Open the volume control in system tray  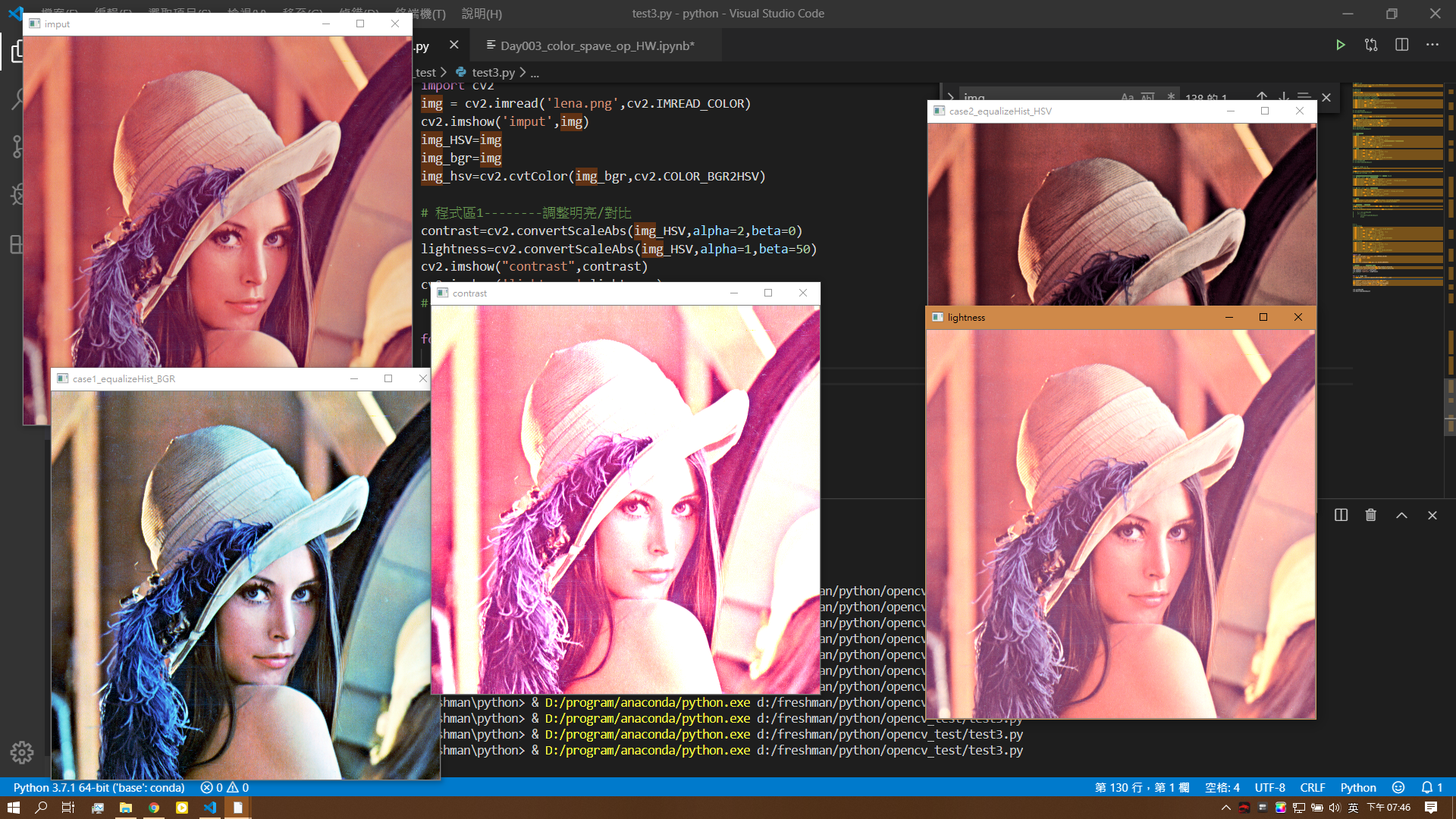tap(1335, 808)
